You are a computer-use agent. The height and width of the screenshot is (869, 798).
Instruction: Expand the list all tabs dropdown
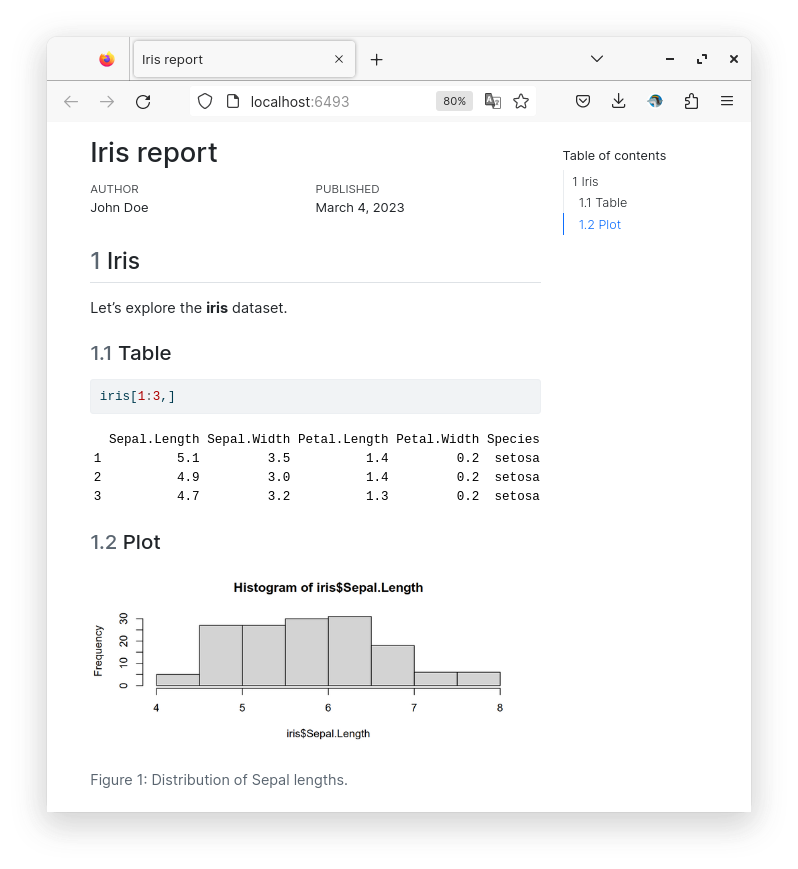[597, 59]
